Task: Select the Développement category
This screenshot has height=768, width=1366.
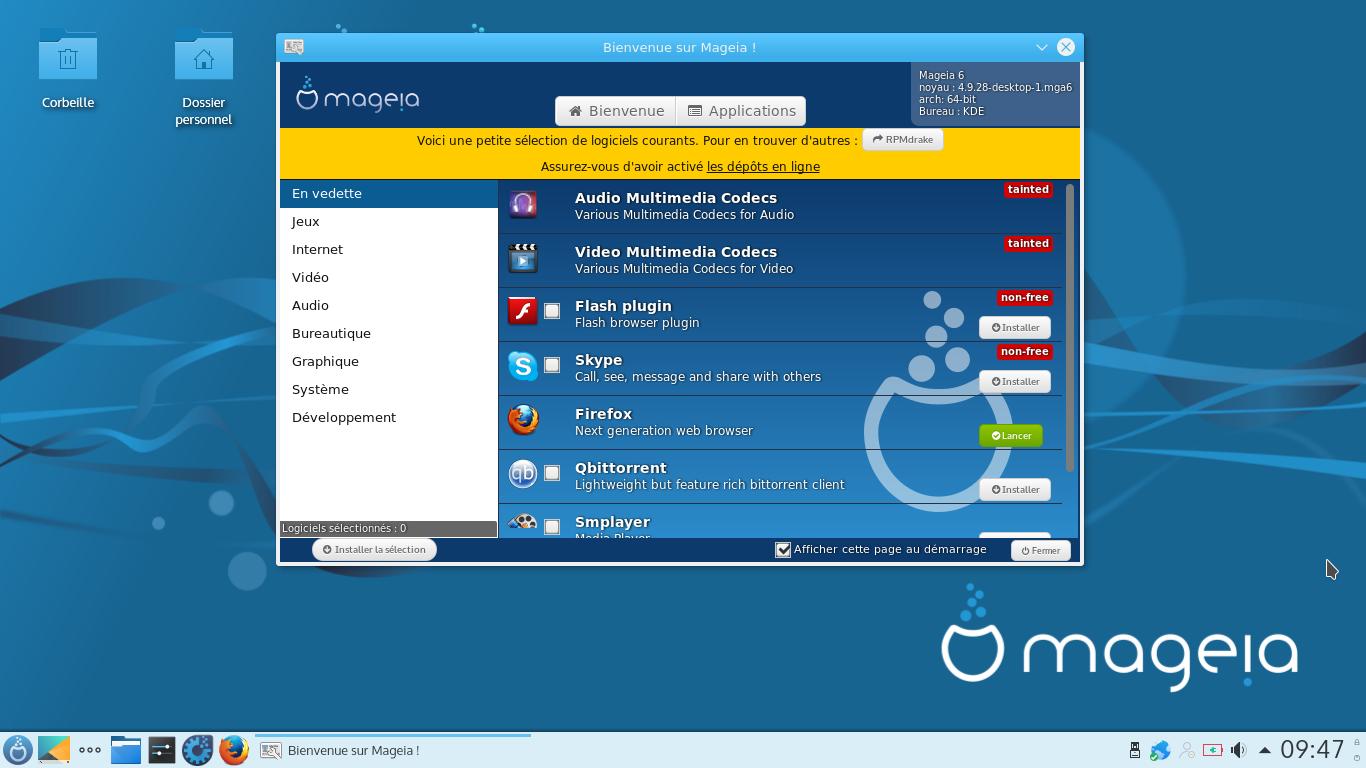Action: 388,418
